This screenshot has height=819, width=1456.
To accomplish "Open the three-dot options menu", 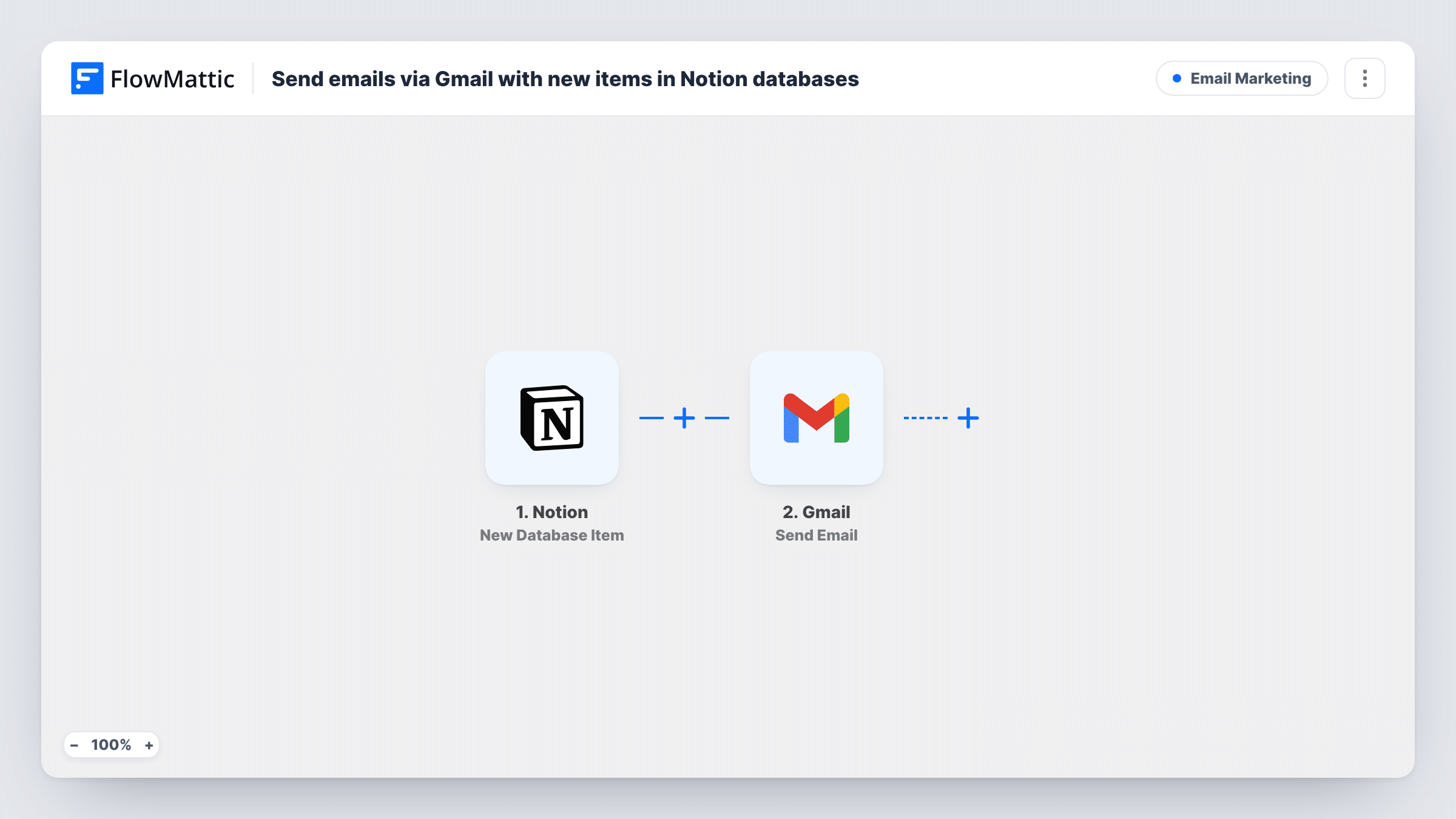I will click(1365, 78).
